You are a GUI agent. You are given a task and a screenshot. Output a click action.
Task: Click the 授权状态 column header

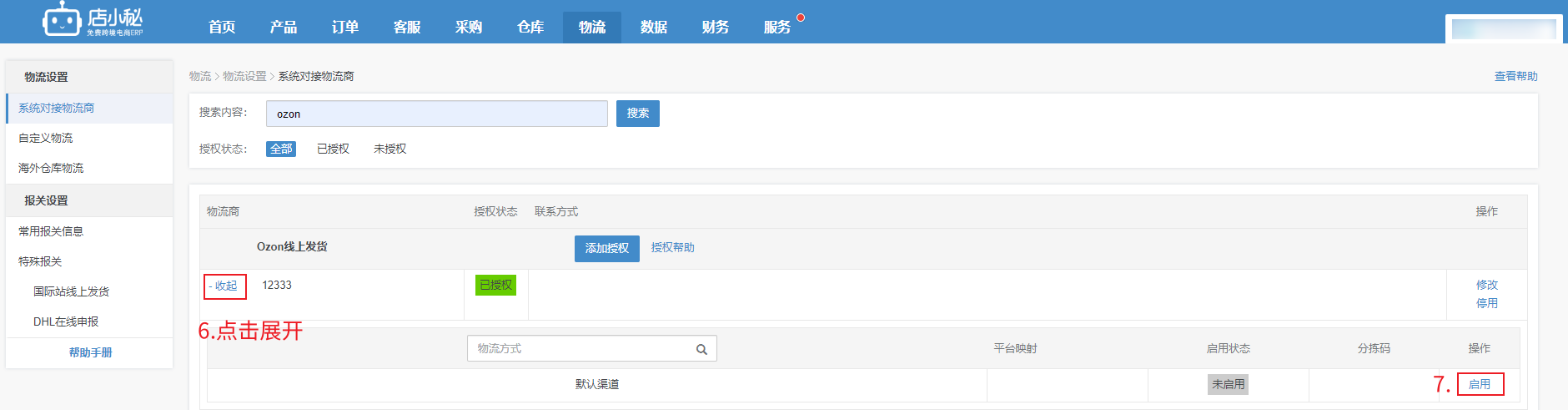pyautogui.click(x=495, y=211)
